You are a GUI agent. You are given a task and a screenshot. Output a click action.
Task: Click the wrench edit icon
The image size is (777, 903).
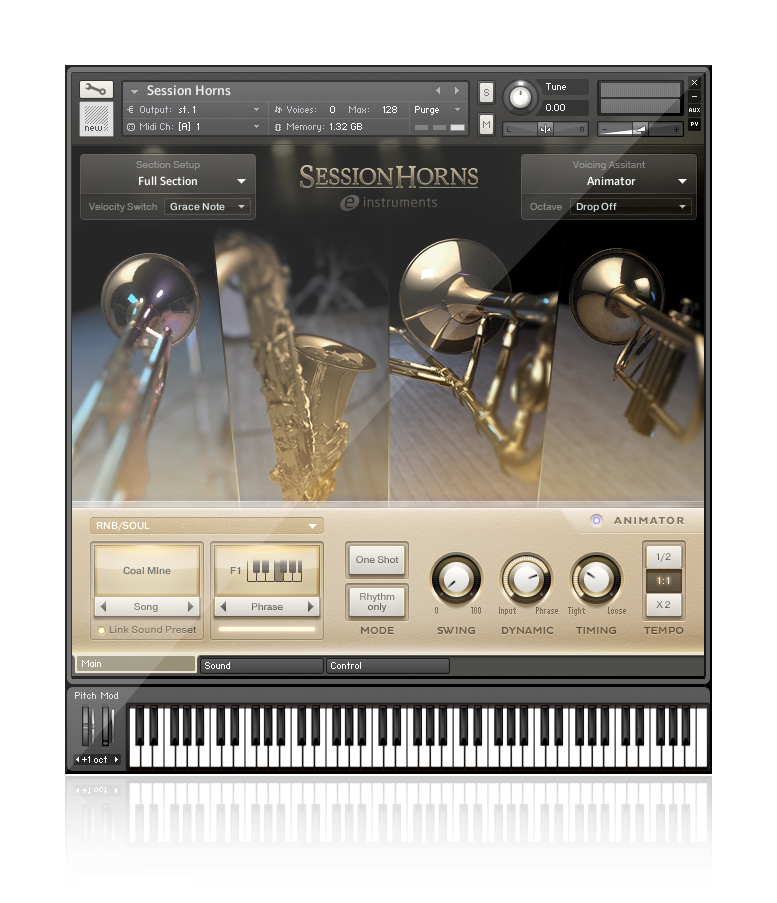(x=96, y=90)
